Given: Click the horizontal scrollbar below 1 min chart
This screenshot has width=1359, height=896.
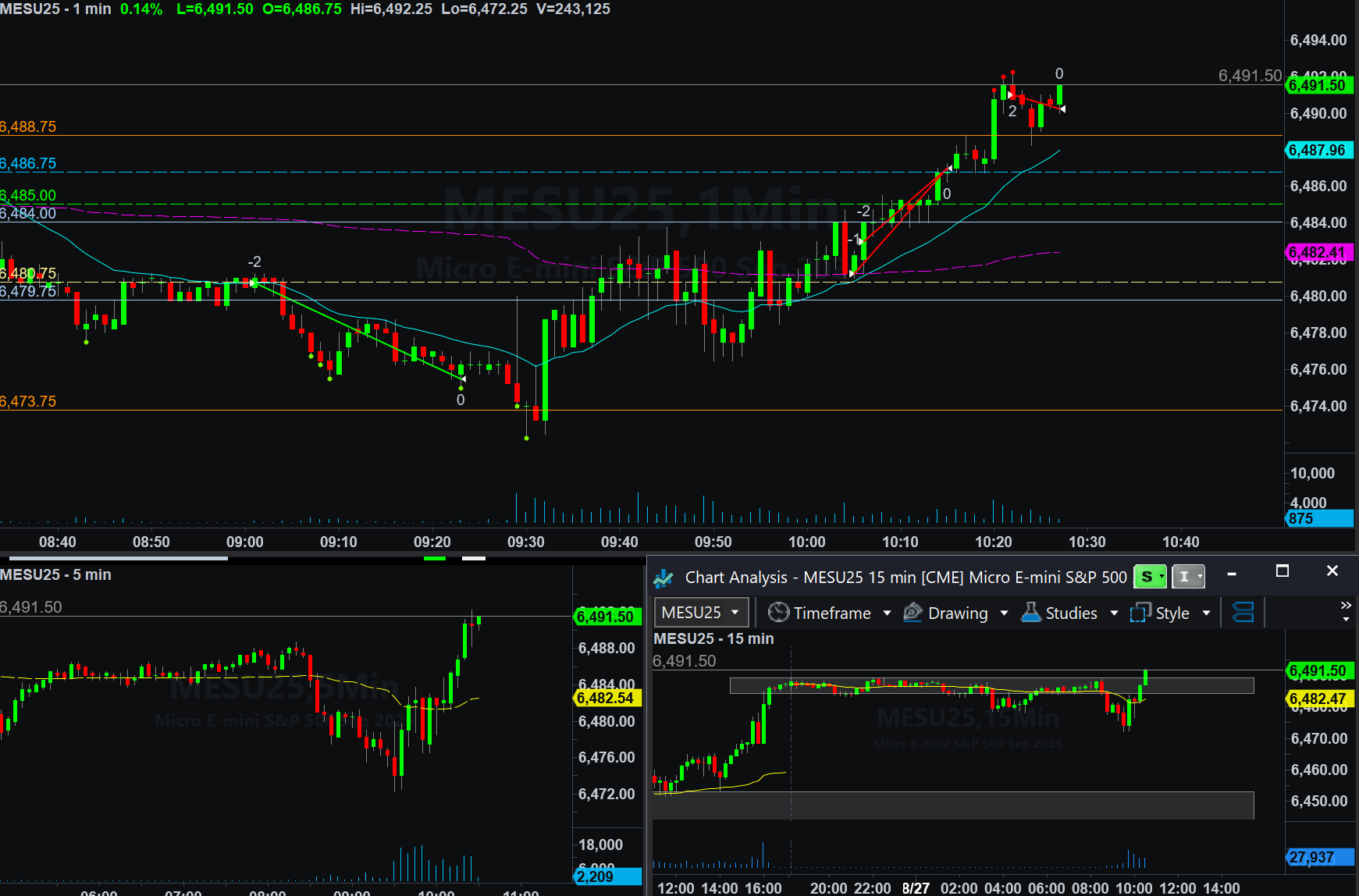Looking at the screenshot, I should pyautogui.click(x=117, y=558).
